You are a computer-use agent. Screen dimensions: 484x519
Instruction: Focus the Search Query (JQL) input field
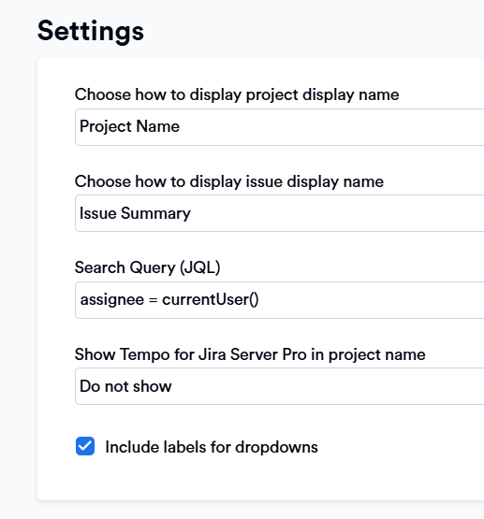(x=279, y=300)
